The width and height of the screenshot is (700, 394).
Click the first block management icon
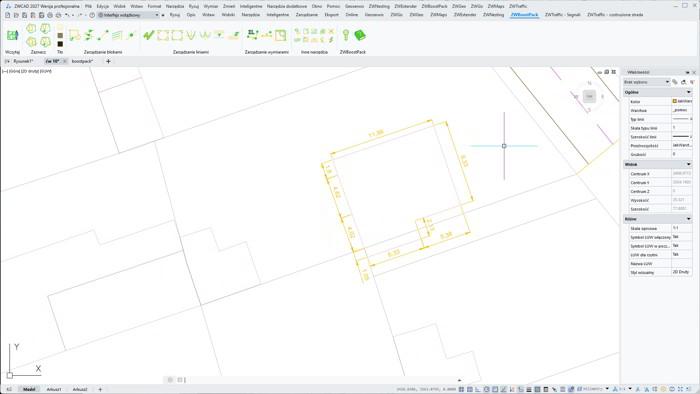tap(75, 35)
